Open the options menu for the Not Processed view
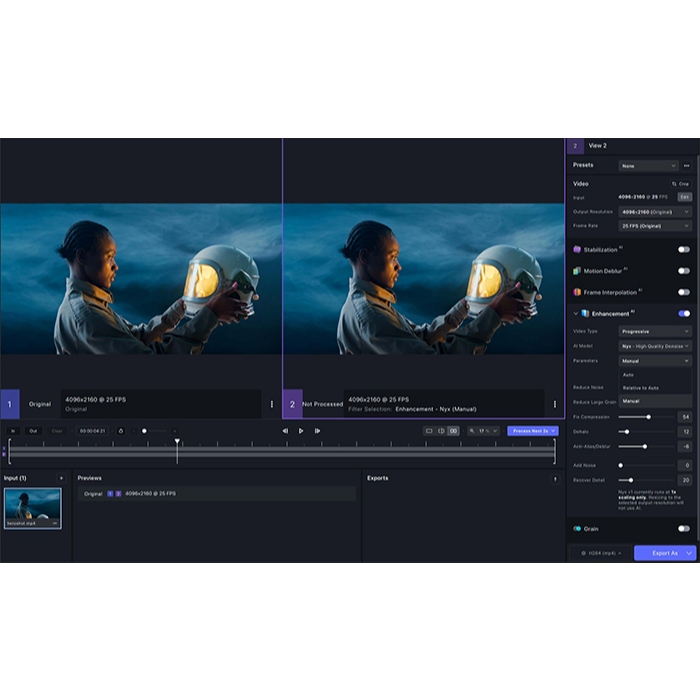This screenshot has height=700, width=700. coord(555,404)
